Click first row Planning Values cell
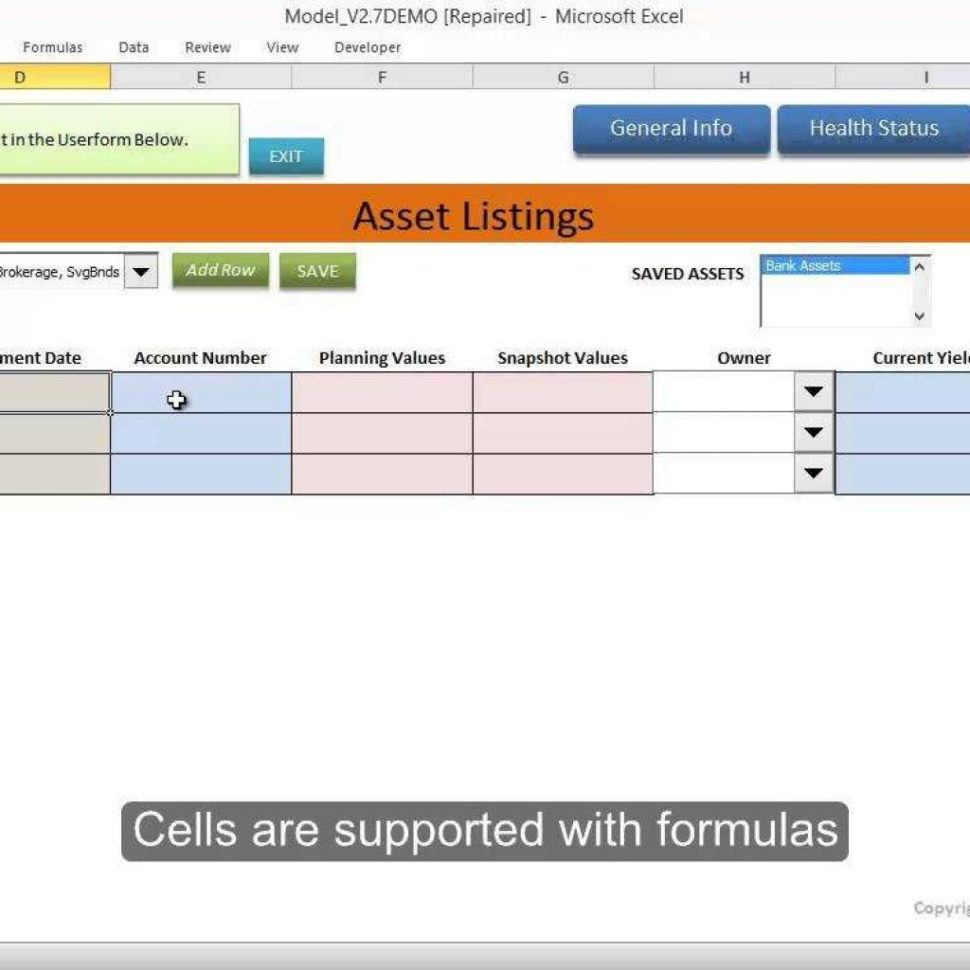The image size is (970, 970). (382, 392)
